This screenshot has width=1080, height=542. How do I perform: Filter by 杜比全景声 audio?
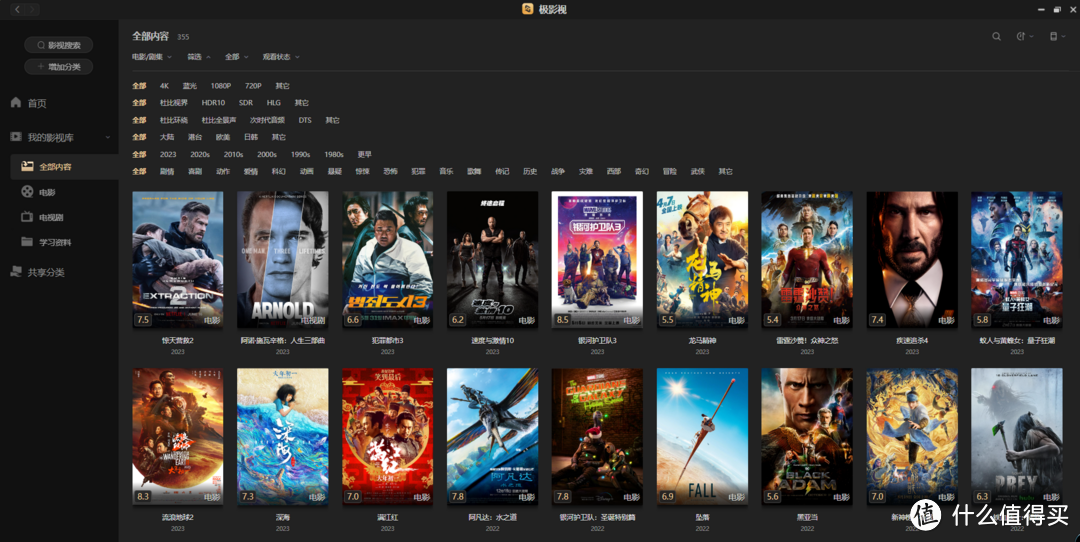click(218, 121)
